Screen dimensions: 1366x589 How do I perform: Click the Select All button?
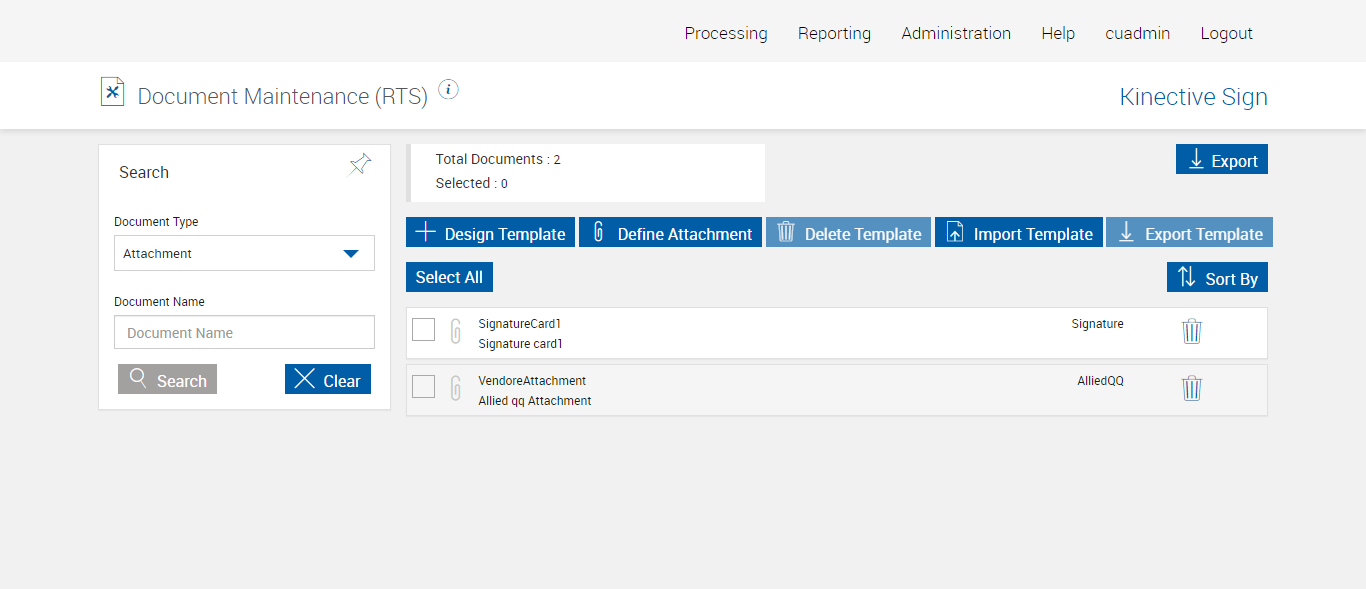449,277
